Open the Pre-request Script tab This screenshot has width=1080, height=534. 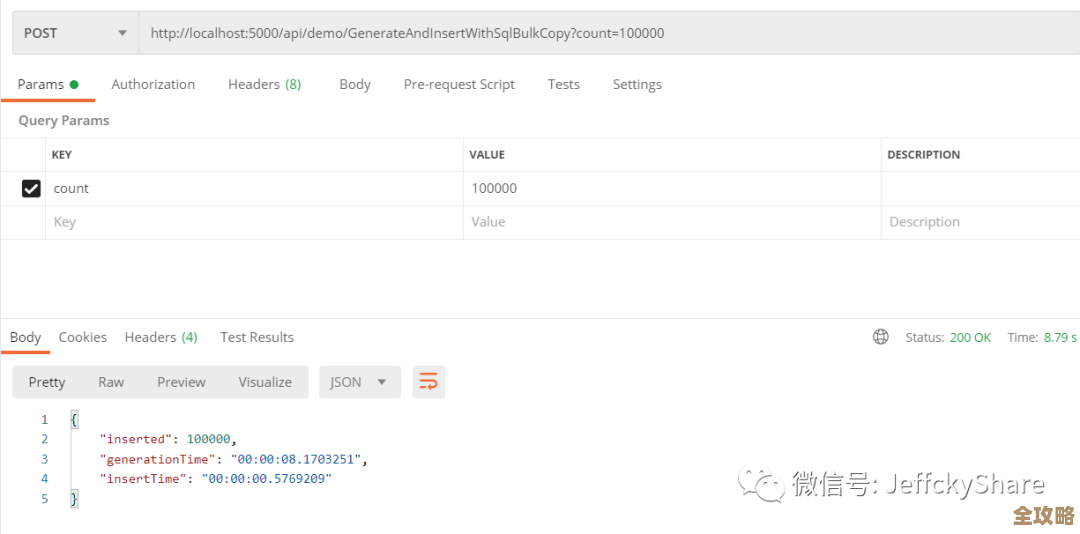pos(459,84)
